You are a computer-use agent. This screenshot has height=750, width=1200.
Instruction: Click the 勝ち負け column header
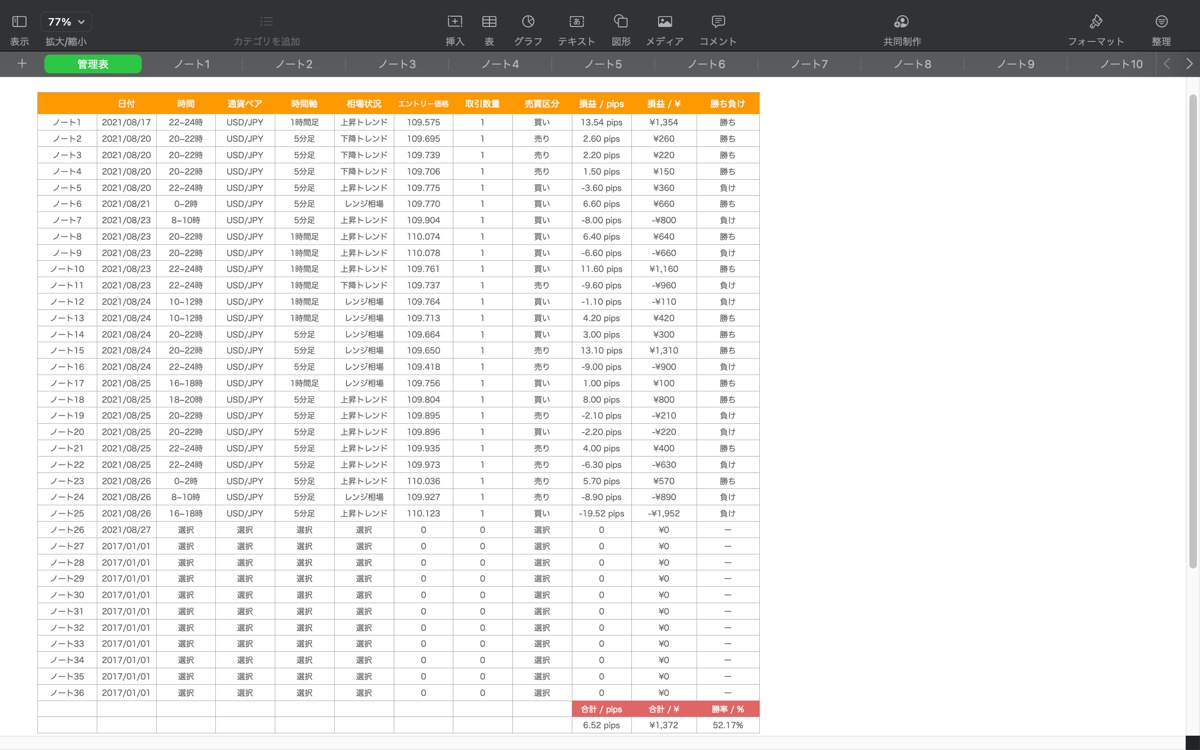(x=727, y=103)
